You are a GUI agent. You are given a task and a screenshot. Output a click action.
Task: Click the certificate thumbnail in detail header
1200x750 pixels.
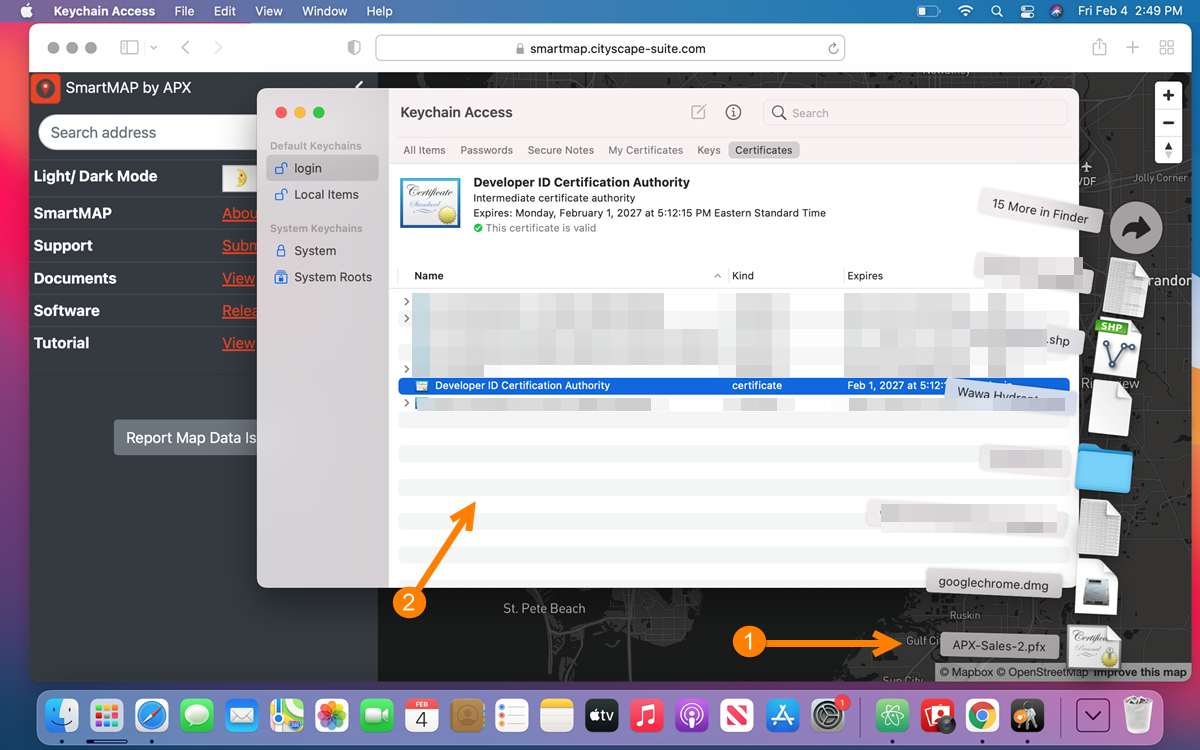pos(430,203)
